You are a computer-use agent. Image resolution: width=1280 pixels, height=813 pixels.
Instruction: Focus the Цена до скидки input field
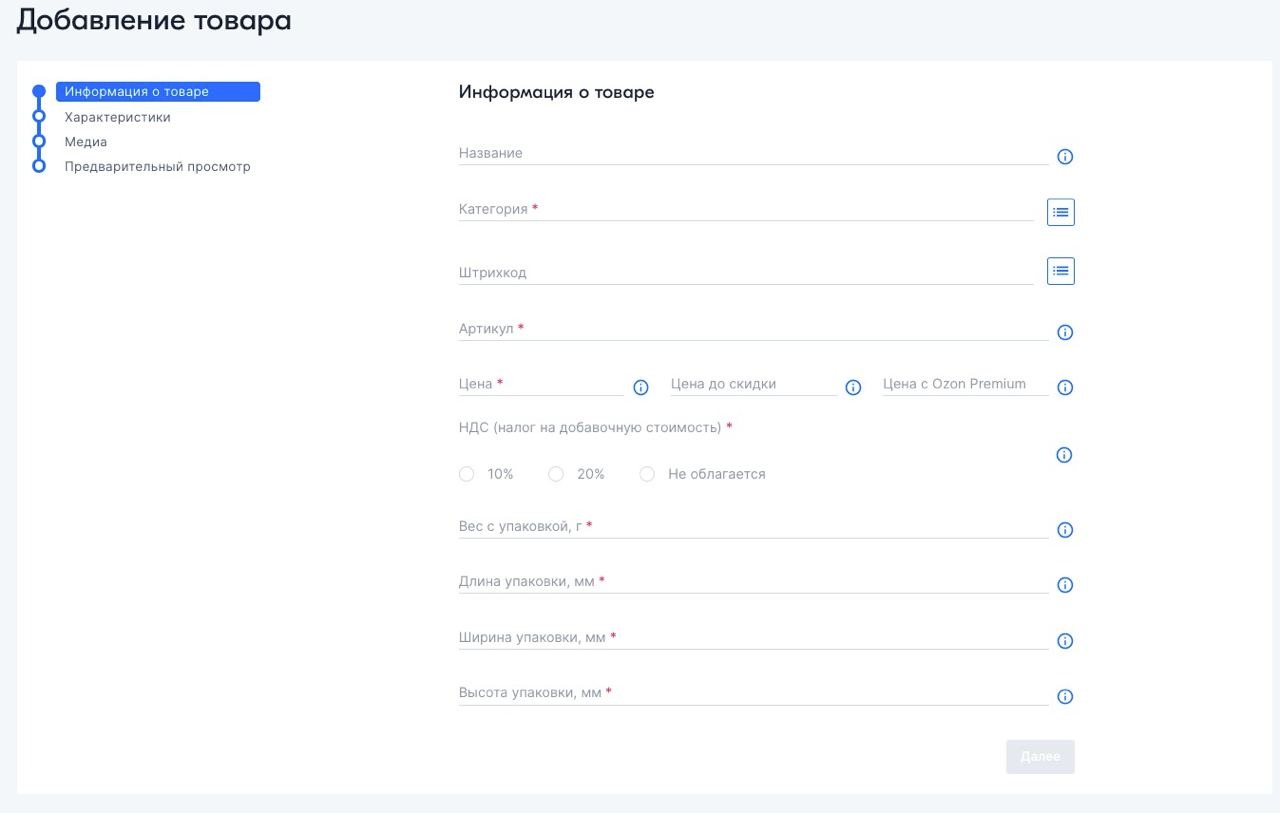click(x=754, y=384)
